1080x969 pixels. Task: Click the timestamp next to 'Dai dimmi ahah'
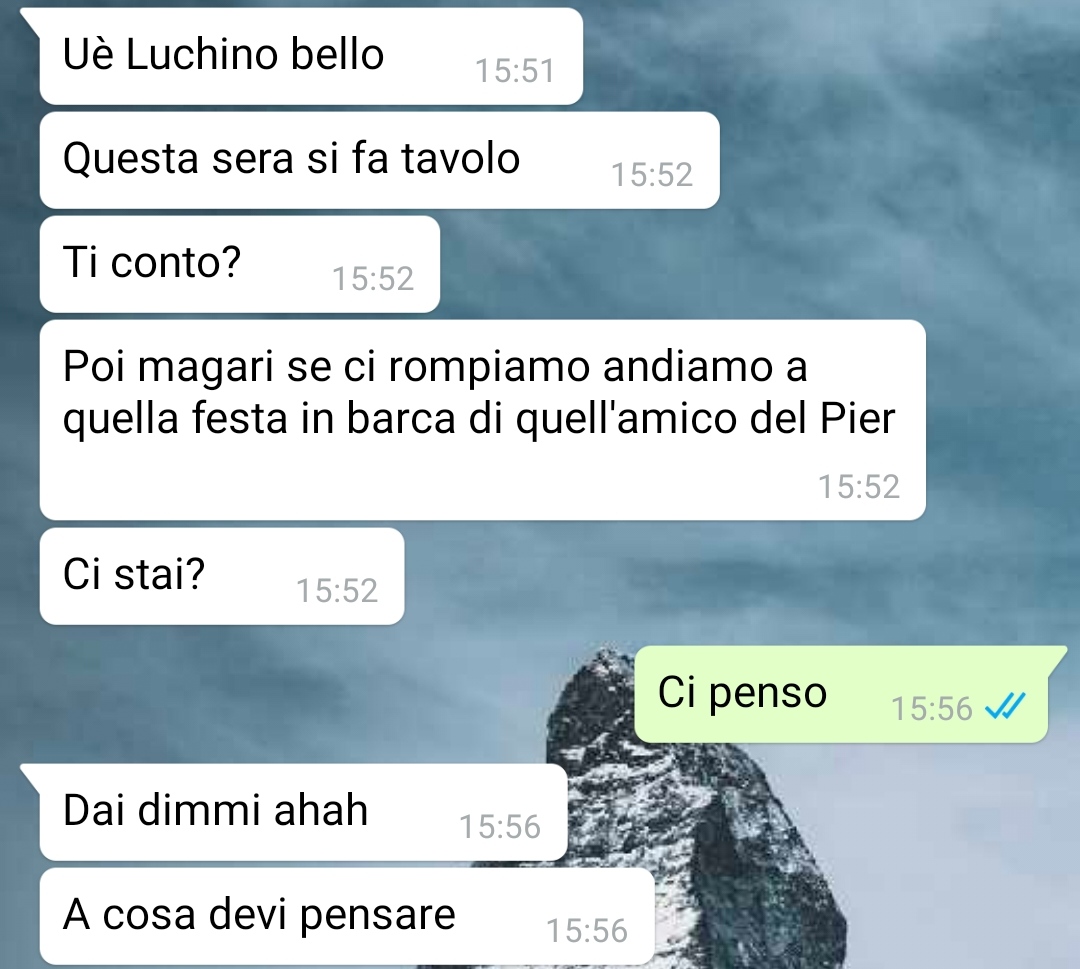tap(499, 827)
